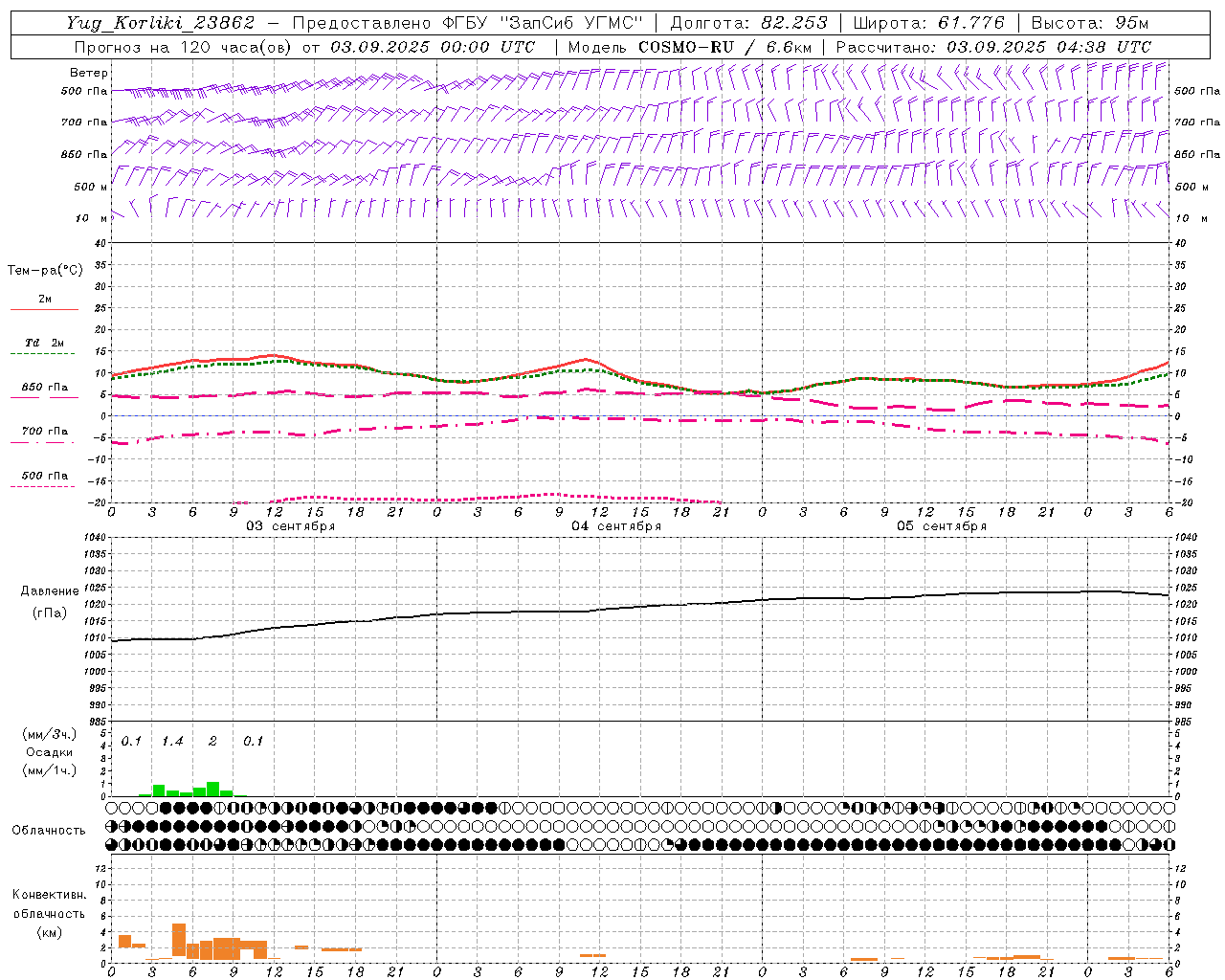The image size is (1225, 980).
Task: Click 'Рассчитано: 03.09.2025 04:38 UTC' text
Action: point(993,47)
